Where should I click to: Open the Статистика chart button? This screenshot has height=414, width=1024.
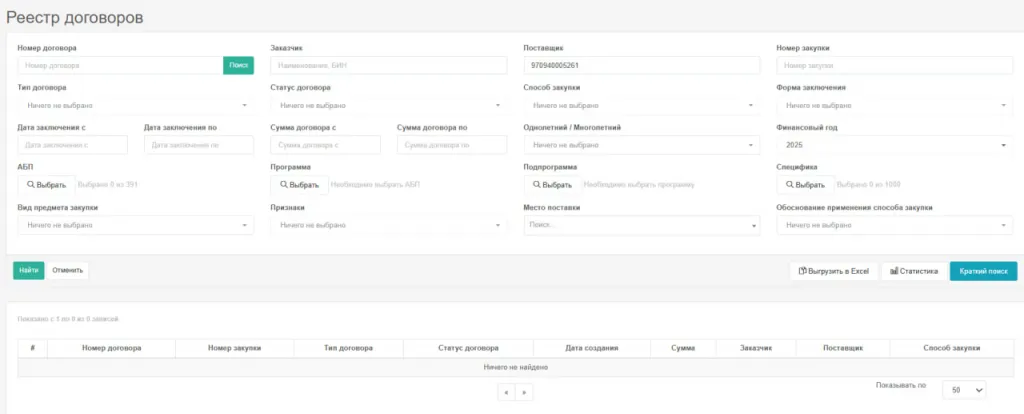pos(913,271)
